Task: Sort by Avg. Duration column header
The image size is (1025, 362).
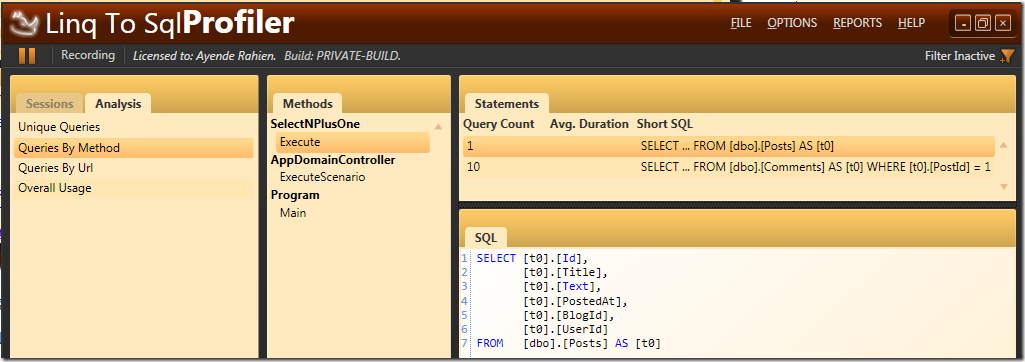Action: tap(589, 123)
